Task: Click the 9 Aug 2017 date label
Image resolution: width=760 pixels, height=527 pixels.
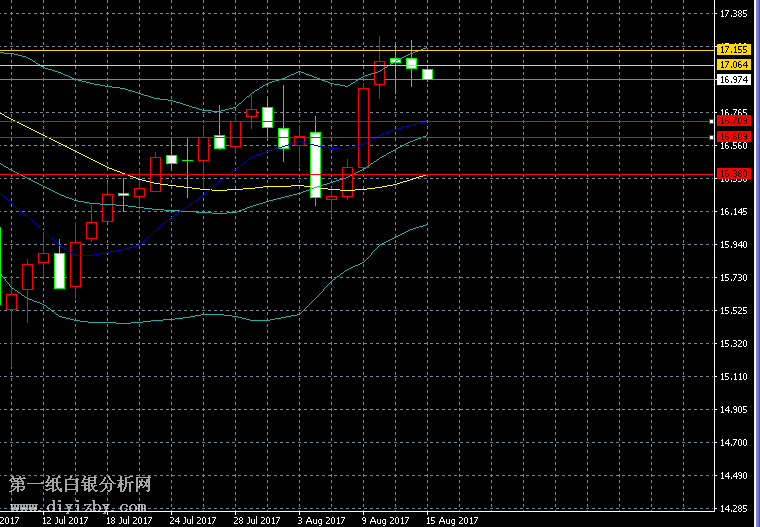Action: (x=385, y=520)
